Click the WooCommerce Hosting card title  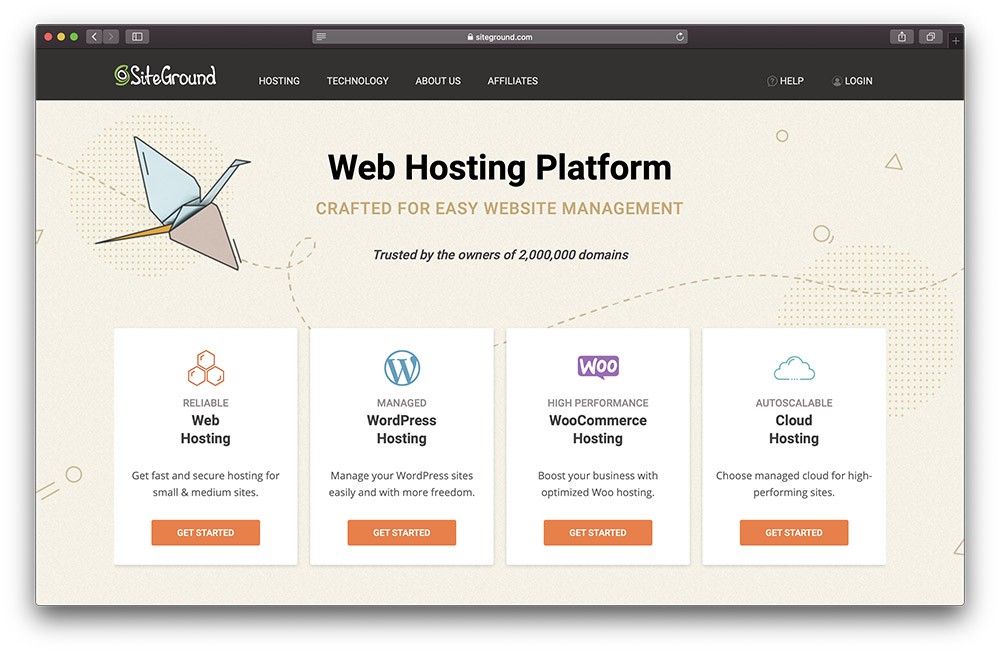pos(598,429)
